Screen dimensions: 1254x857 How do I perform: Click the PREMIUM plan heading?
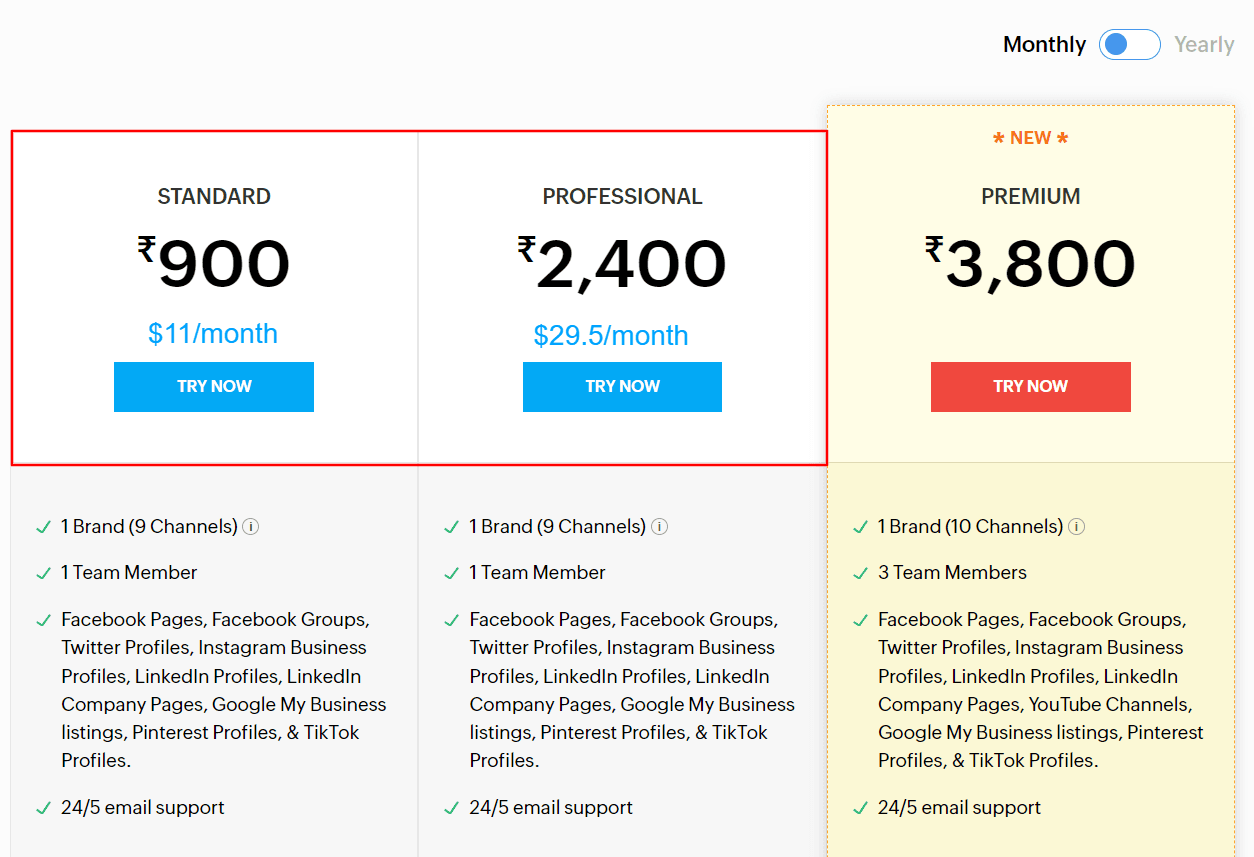1030,196
